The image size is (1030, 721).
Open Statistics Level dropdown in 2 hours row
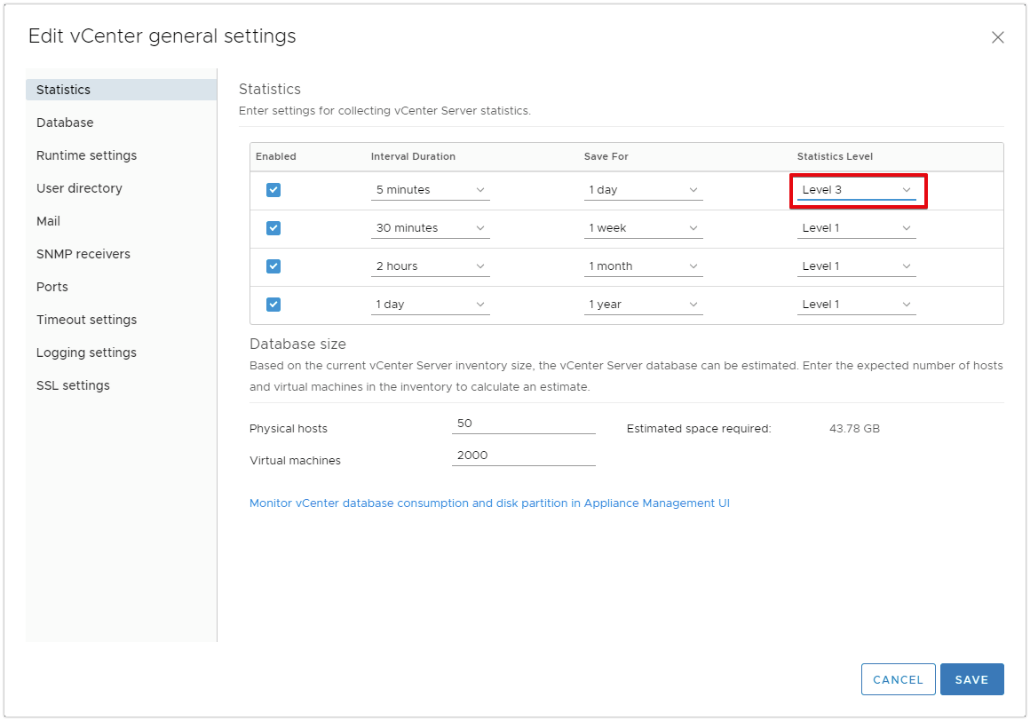coord(856,266)
